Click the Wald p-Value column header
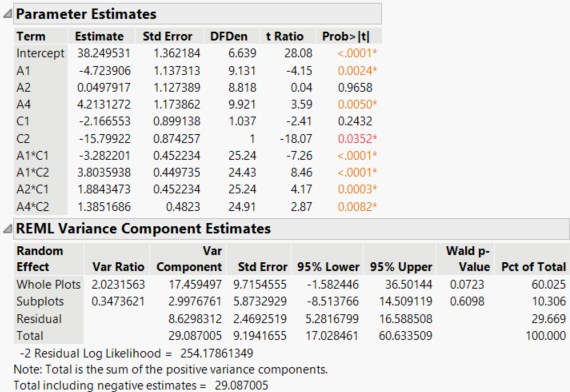 coord(468,259)
